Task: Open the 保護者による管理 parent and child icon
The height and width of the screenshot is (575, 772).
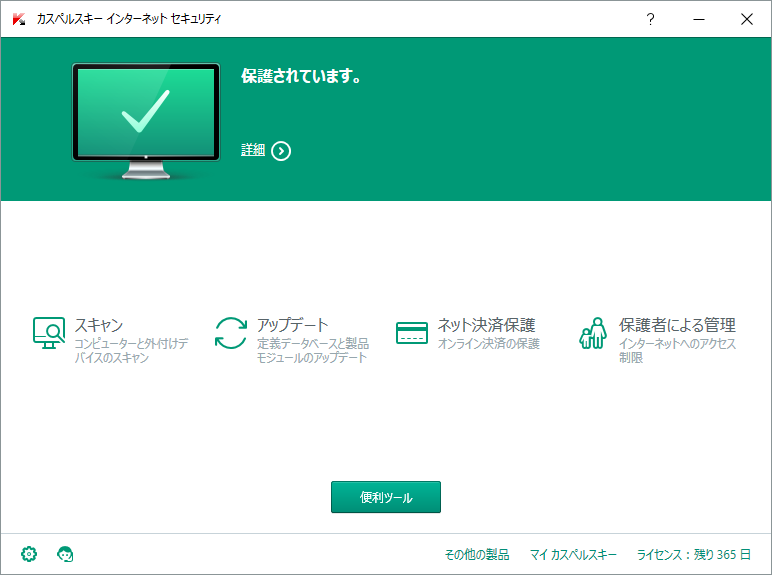Action: (593, 333)
